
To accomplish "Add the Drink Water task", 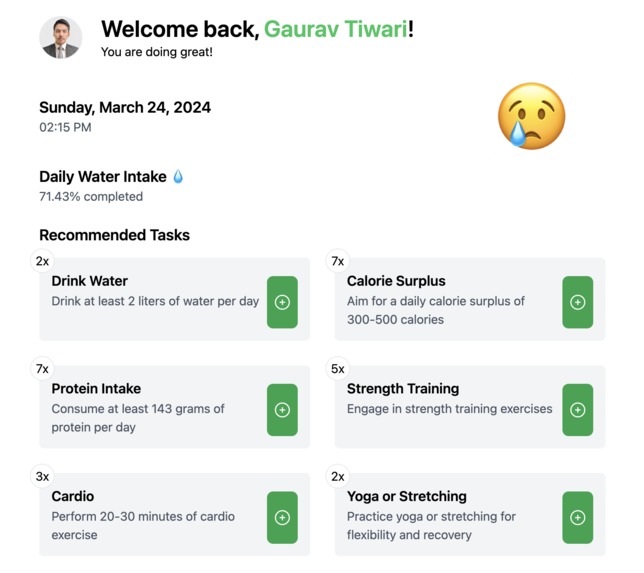I will (282, 302).
